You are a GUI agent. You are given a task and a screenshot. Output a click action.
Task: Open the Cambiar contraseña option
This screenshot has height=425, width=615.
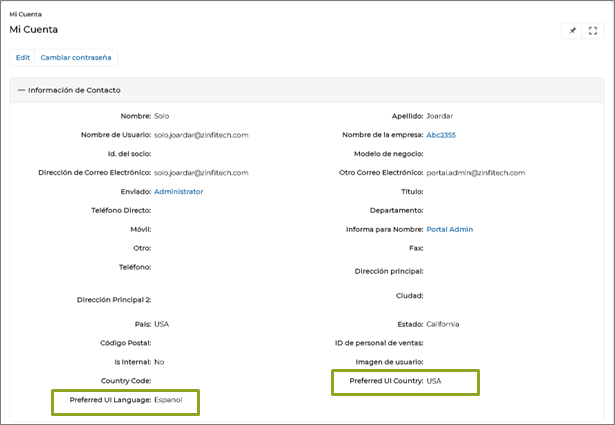point(76,58)
